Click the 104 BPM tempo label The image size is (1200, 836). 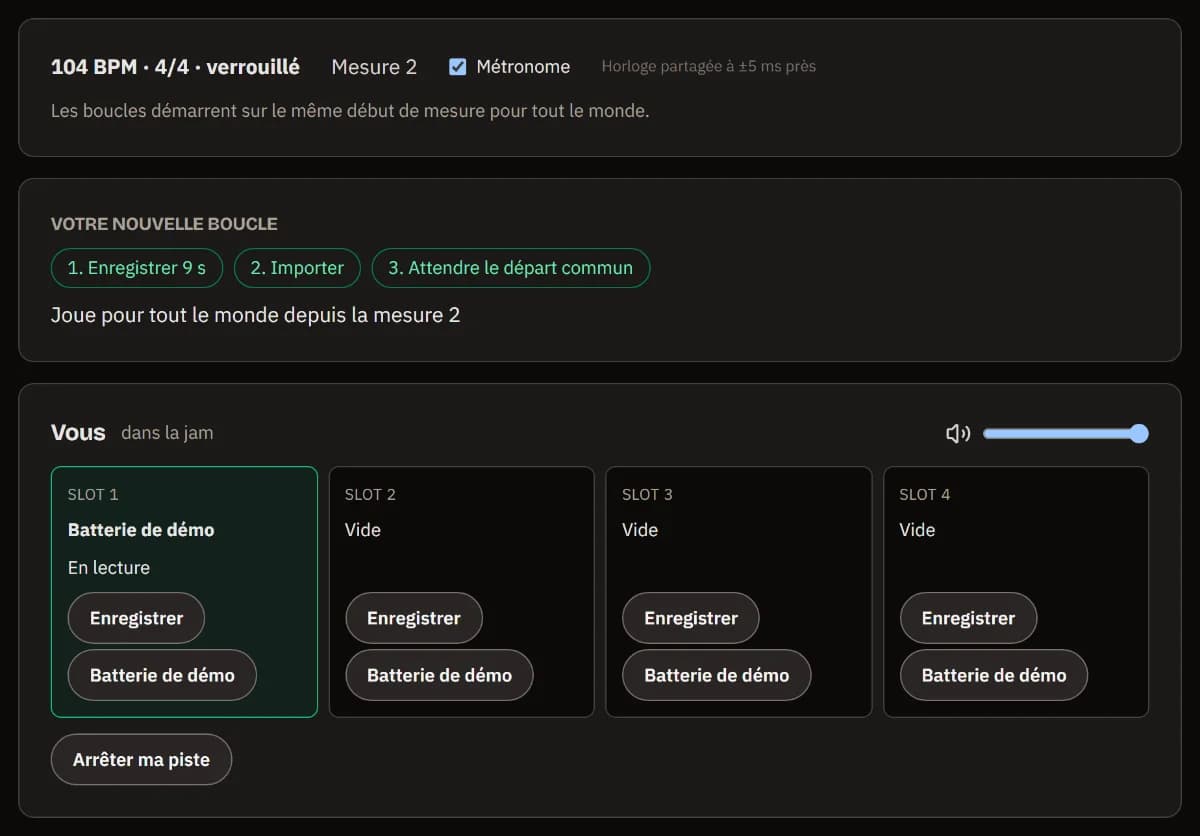point(175,67)
